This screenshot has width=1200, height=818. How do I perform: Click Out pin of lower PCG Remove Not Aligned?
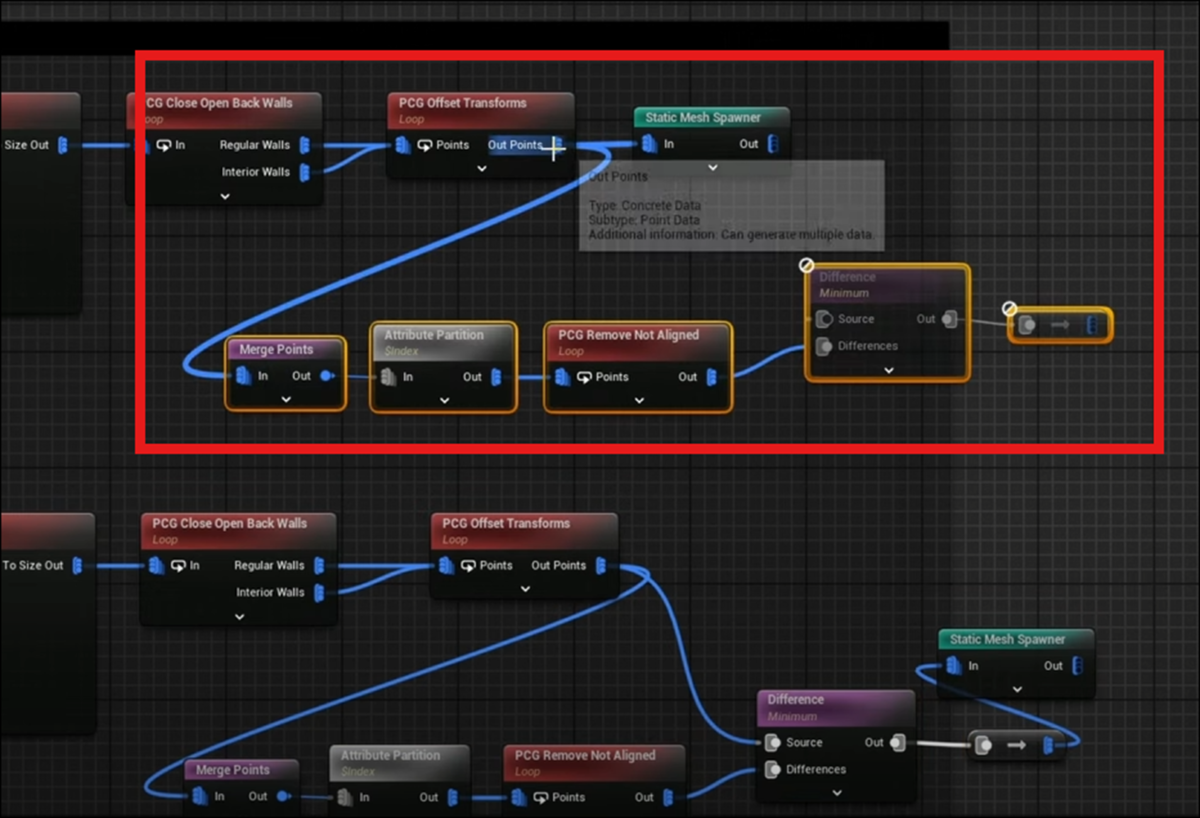pos(668,797)
